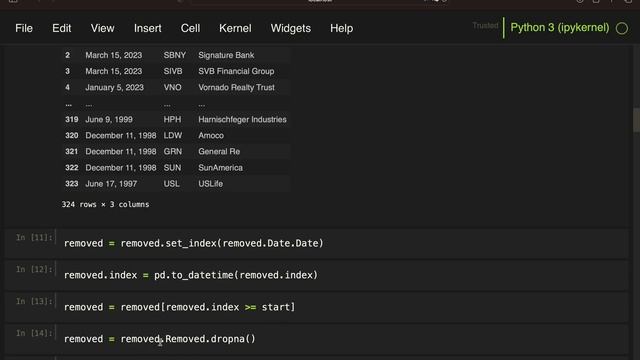Click the 'Amoco' table cell
The height and width of the screenshot is (360, 640).
coord(211,136)
